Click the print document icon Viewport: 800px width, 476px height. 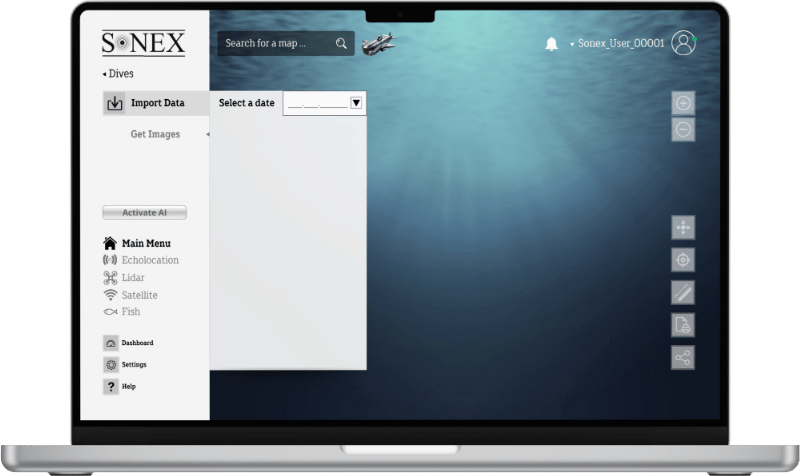point(683,325)
